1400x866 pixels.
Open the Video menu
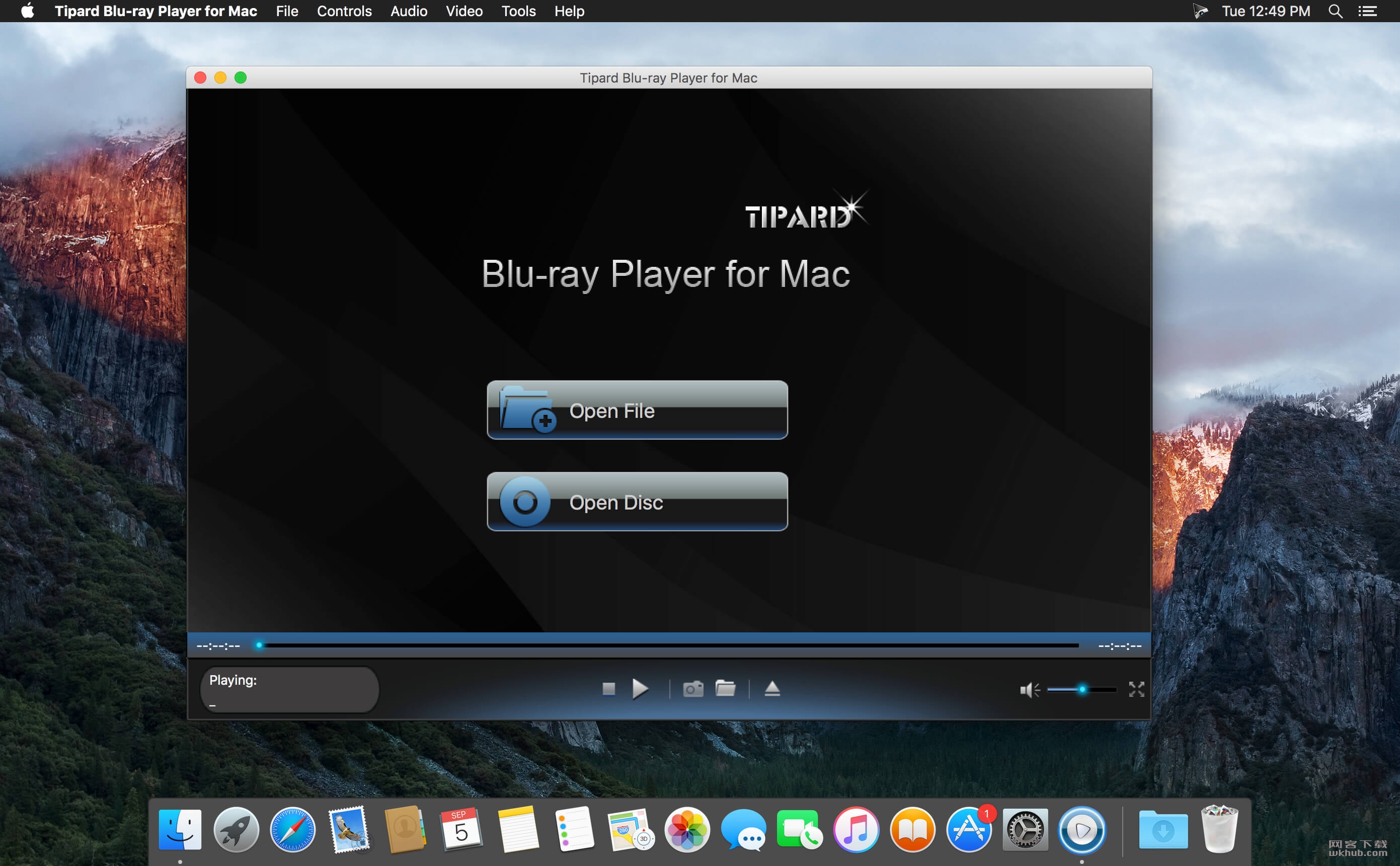[x=464, y=11]
